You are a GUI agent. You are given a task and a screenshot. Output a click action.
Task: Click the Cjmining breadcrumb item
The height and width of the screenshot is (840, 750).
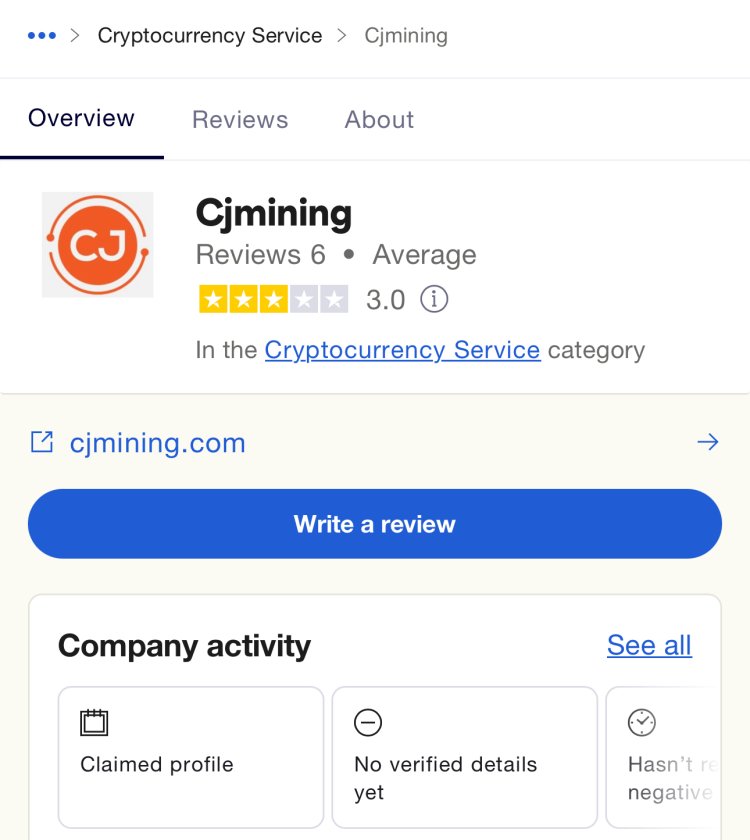[406, 36]
